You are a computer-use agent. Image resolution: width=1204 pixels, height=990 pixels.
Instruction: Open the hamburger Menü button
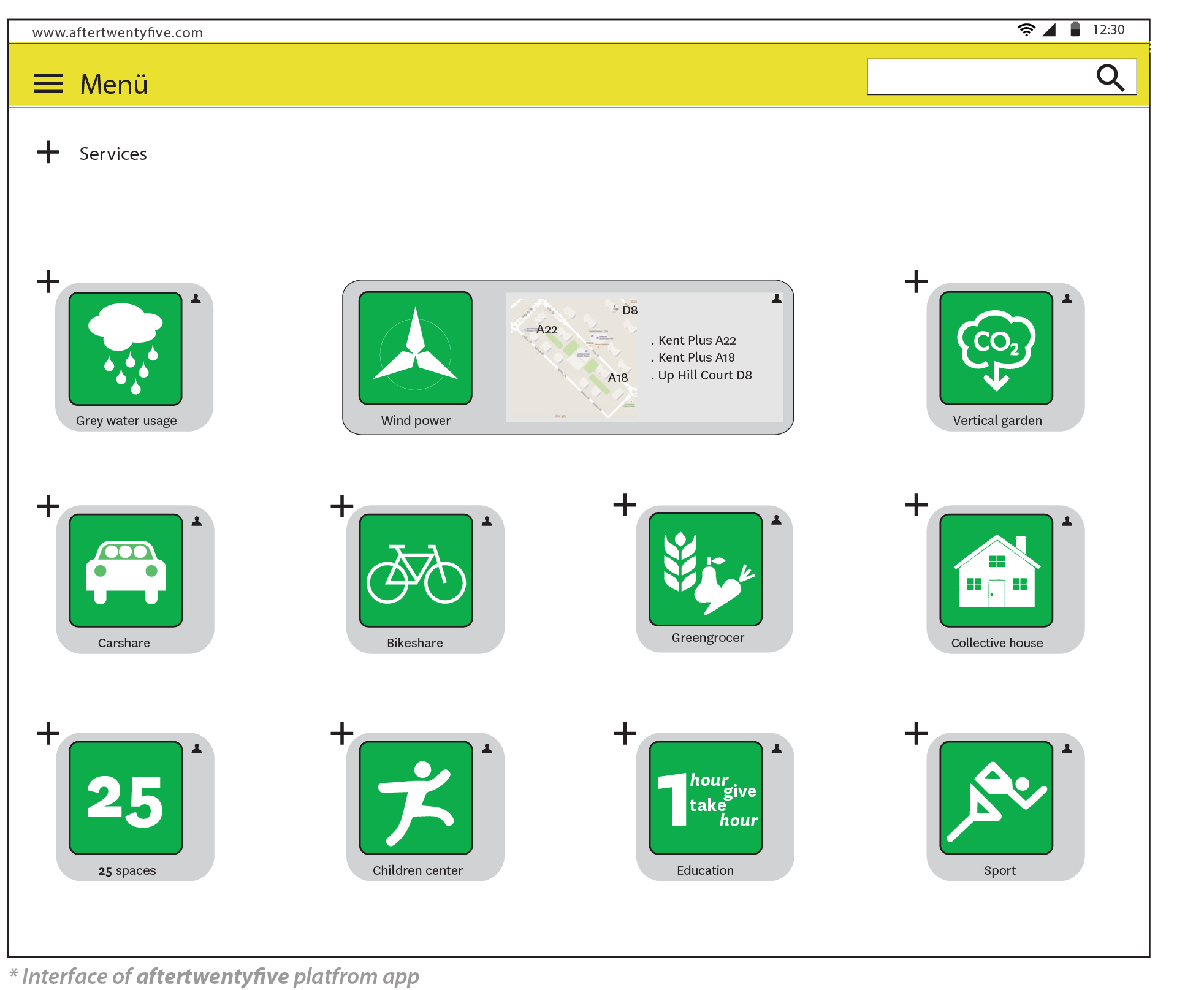pos(48,83)
